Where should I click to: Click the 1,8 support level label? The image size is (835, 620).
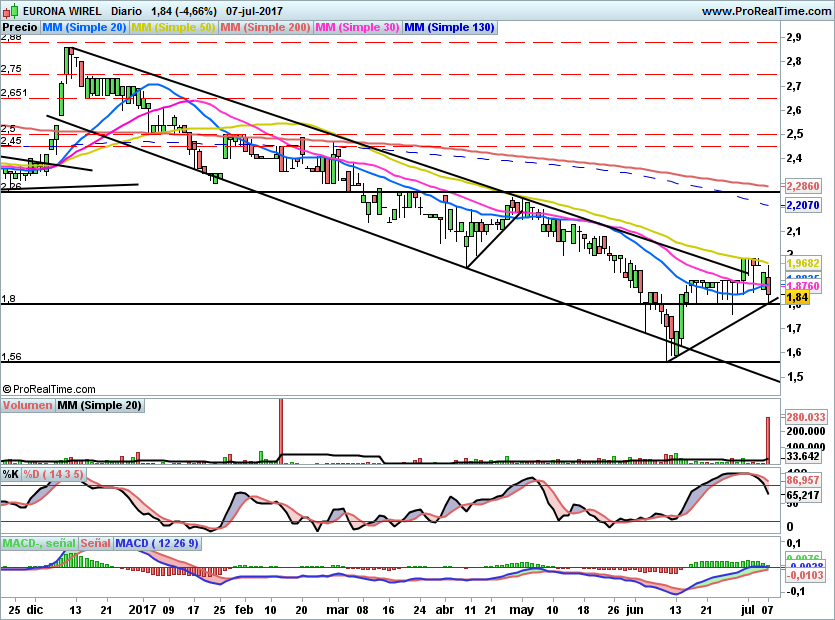pyautogui.click(x=8, y=299)
